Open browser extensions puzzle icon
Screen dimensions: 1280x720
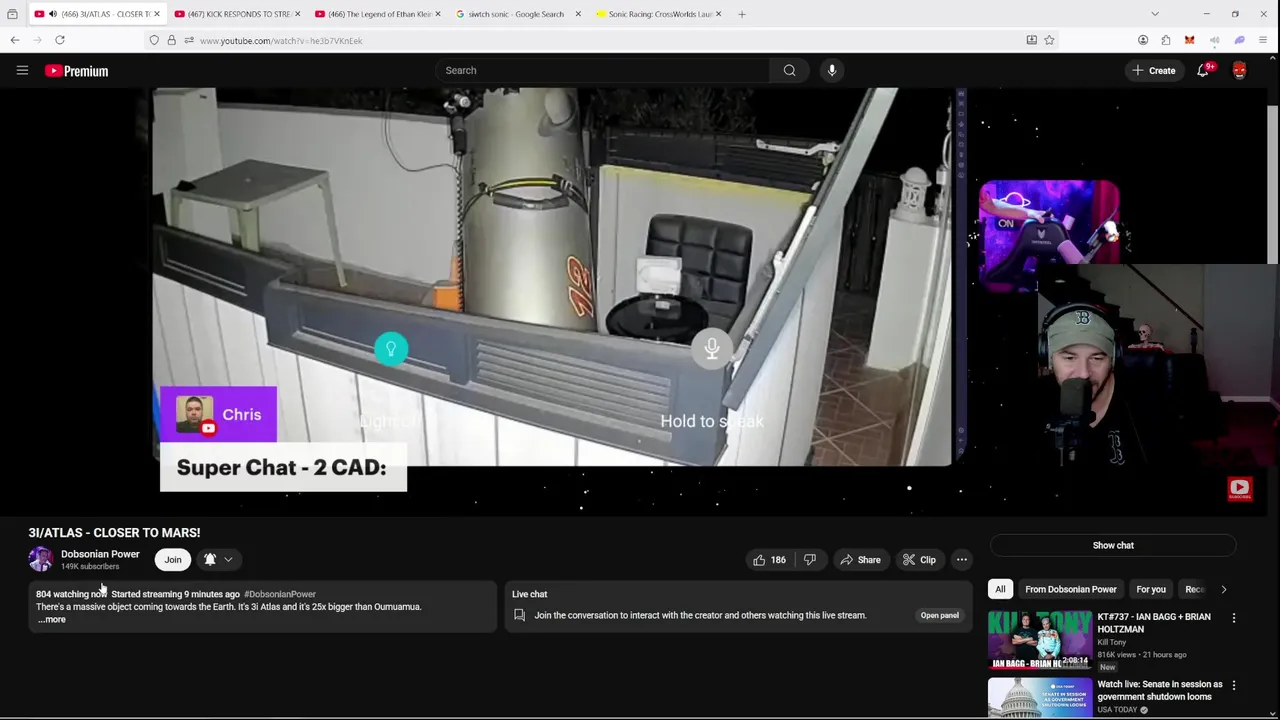pyautogui.click(x=1166, y=40)
